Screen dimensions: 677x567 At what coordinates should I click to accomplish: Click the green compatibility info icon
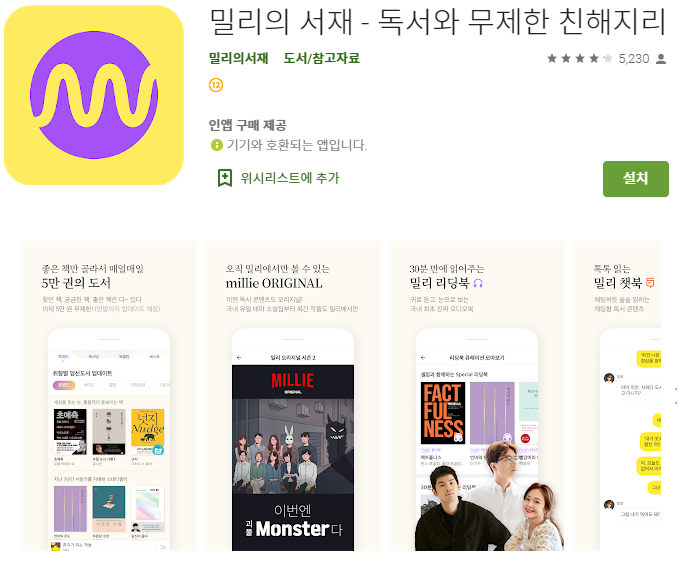point(216,145)
